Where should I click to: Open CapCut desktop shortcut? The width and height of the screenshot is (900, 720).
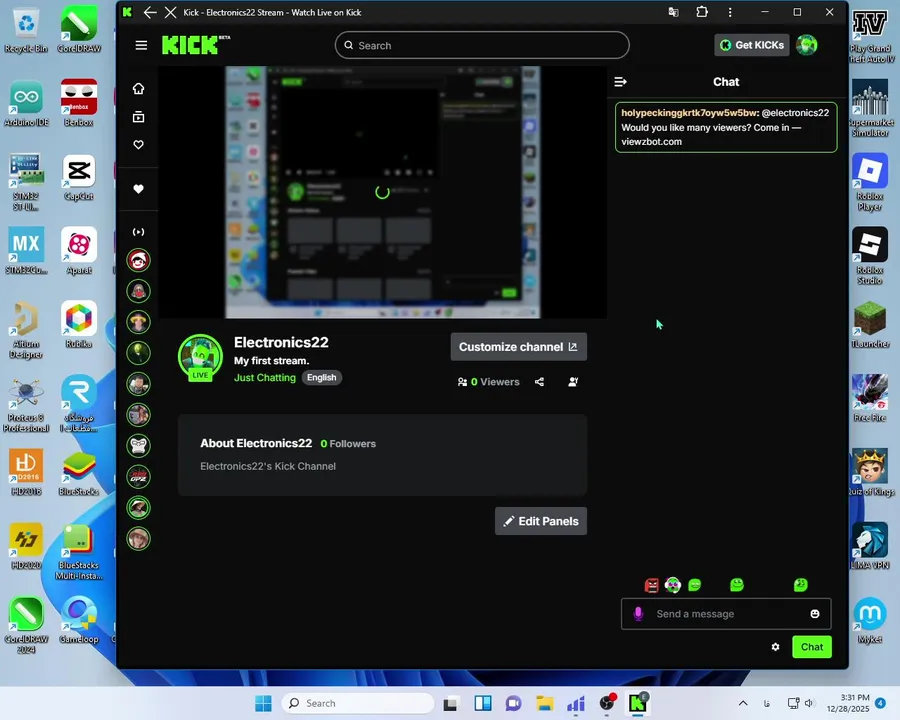point(79,177)
